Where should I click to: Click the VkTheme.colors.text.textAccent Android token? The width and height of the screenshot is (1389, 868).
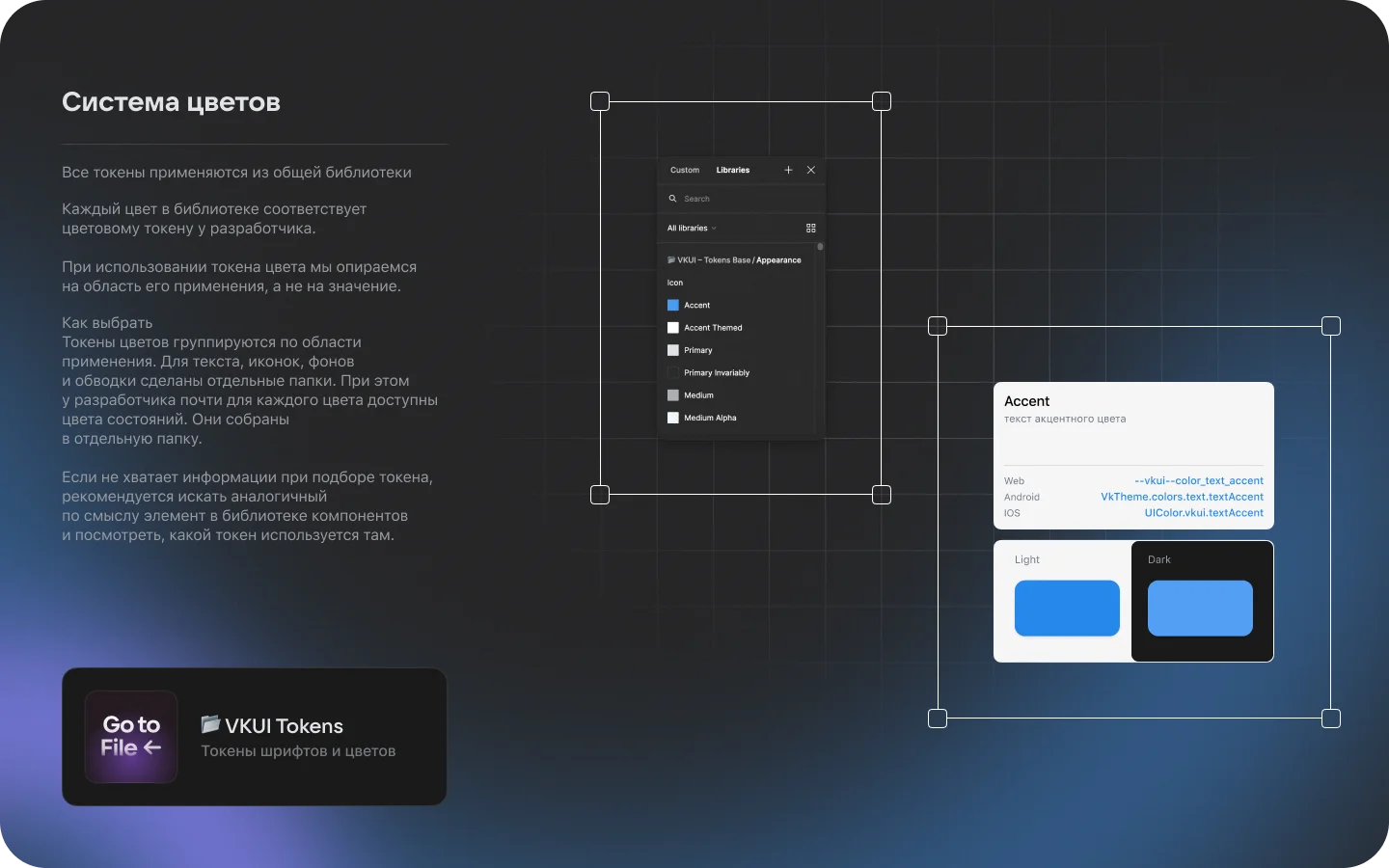pyautogui.click(x=1182, y=497)
